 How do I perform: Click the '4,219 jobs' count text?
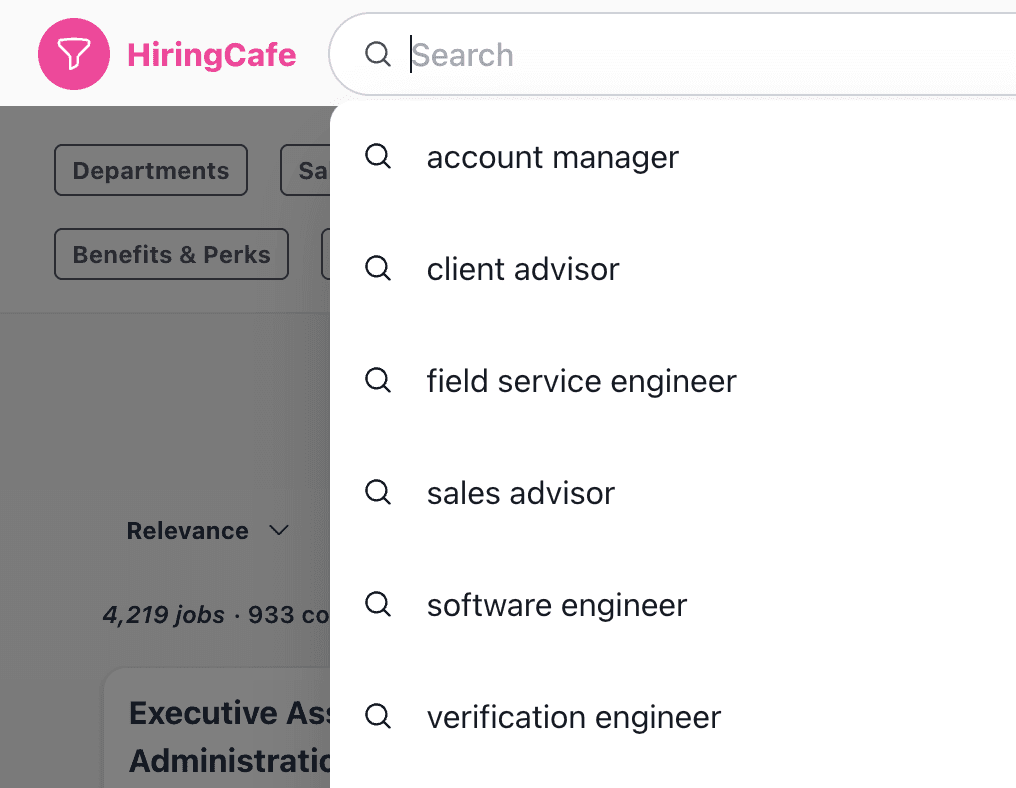pos(164,614)
